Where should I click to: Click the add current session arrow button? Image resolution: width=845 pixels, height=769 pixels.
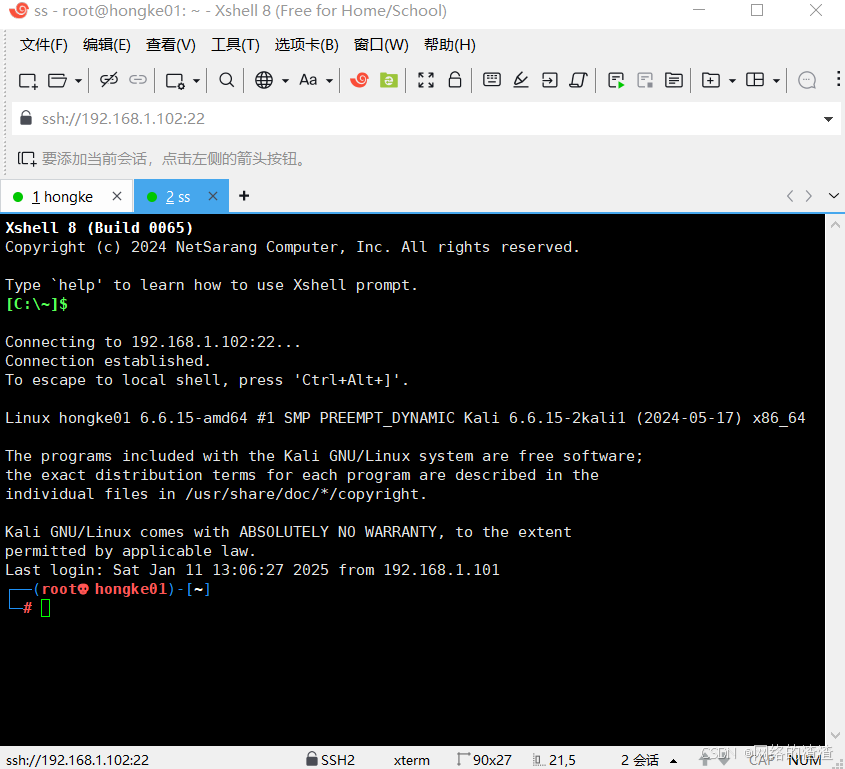pos(26,158)
